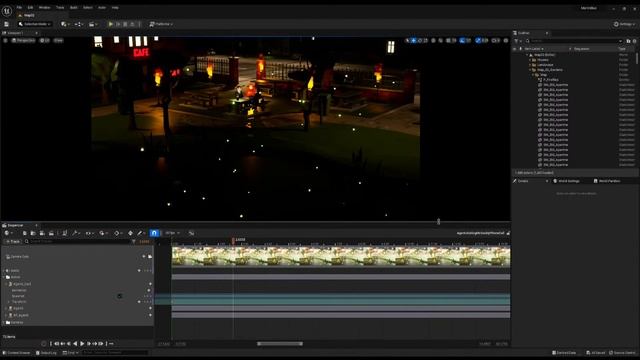
Task: Expand the Transform track row
Action: (x=9, y=302)
